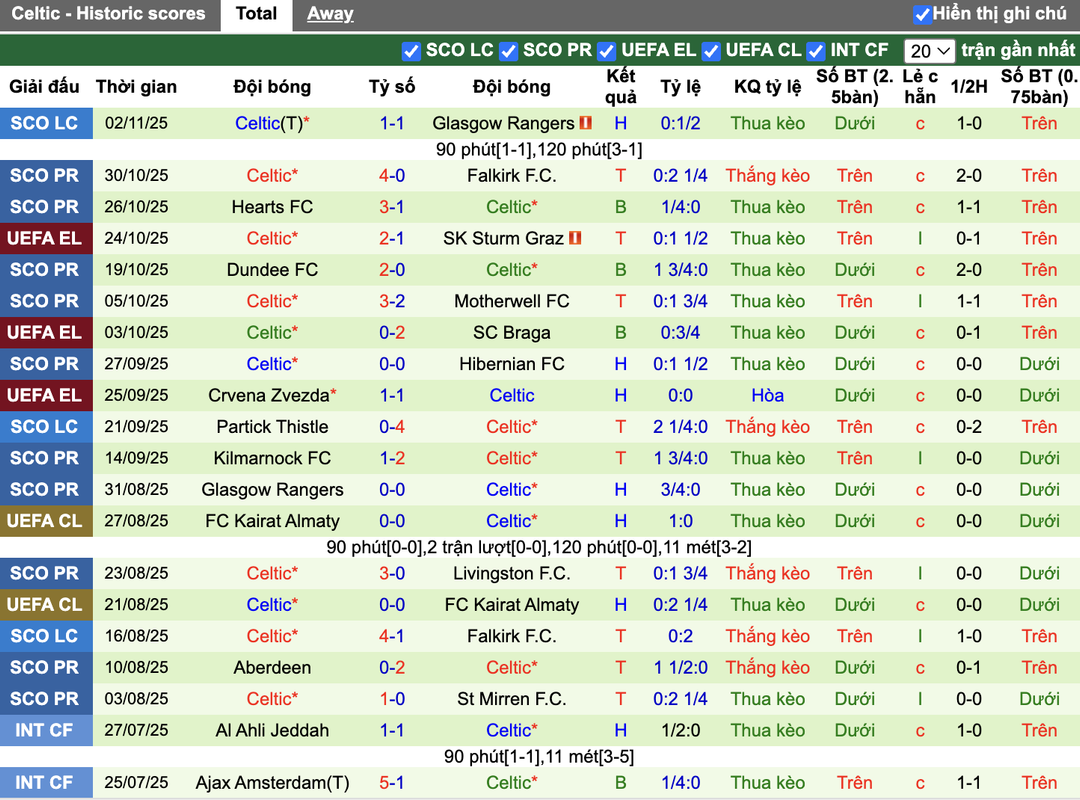Click Al Ahli Jeddah team name
Screen dimensions: 1080x800
[272, 730]
